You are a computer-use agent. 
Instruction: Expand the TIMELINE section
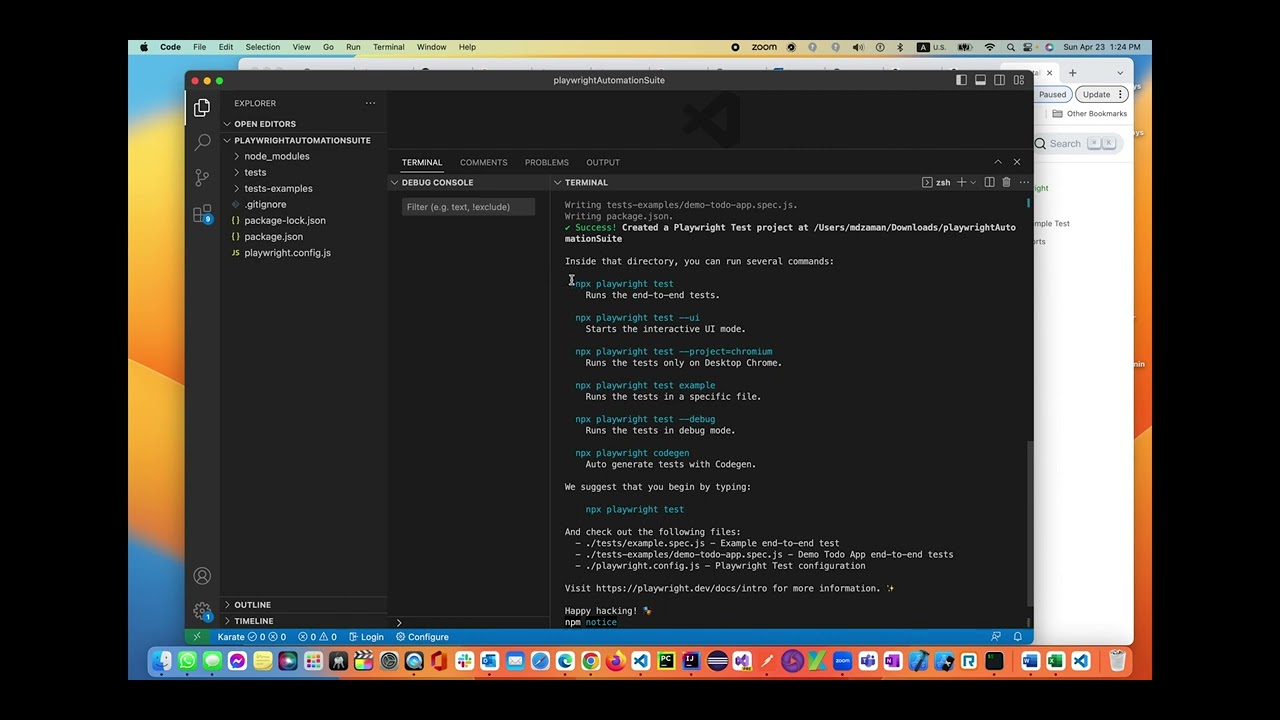pyautogui.click(x=303, y=621)
